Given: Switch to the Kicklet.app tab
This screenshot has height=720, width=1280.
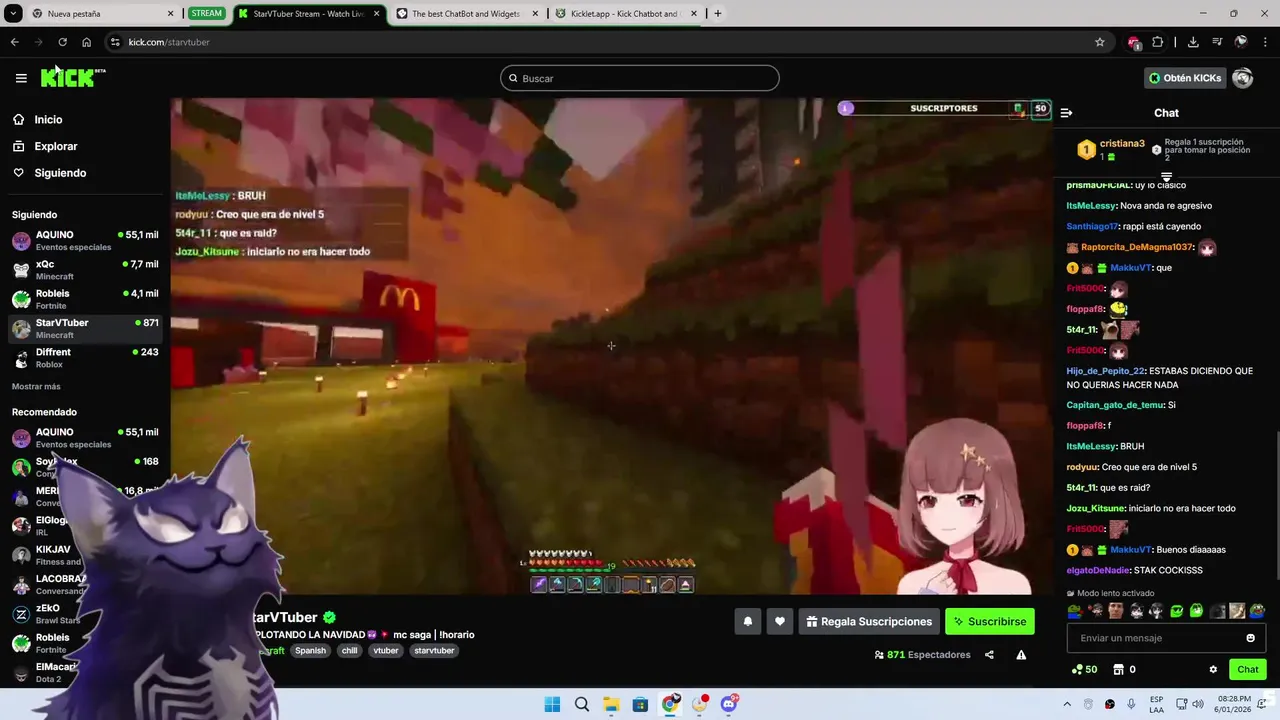Looking at the screenshot, I should (625, 14).
